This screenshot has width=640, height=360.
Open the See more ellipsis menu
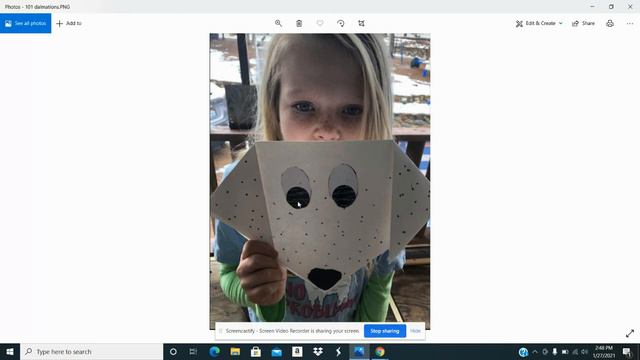(630, 23)
